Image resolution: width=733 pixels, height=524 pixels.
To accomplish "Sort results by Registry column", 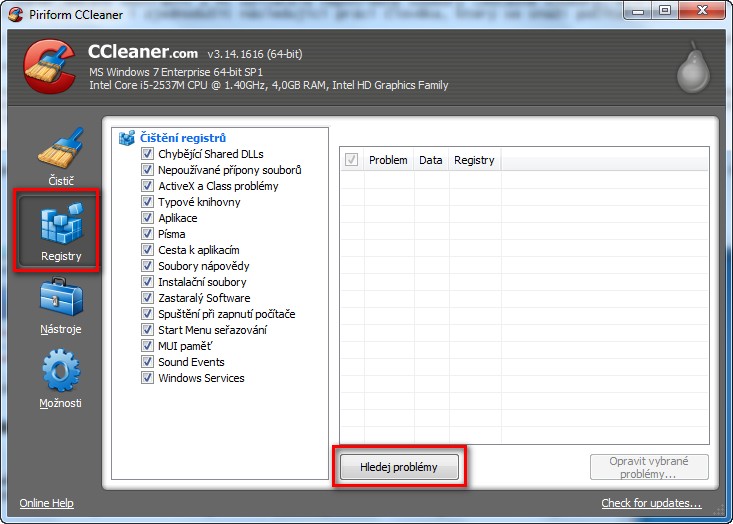I will (474, 160).
